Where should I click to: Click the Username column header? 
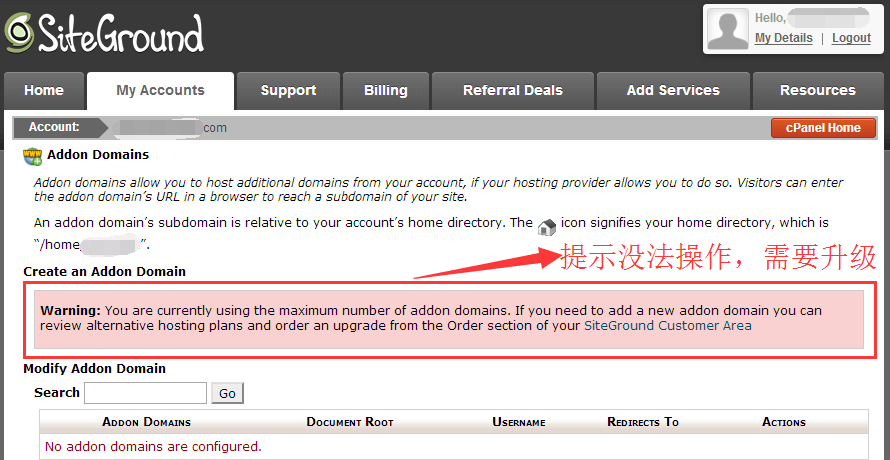519,422
